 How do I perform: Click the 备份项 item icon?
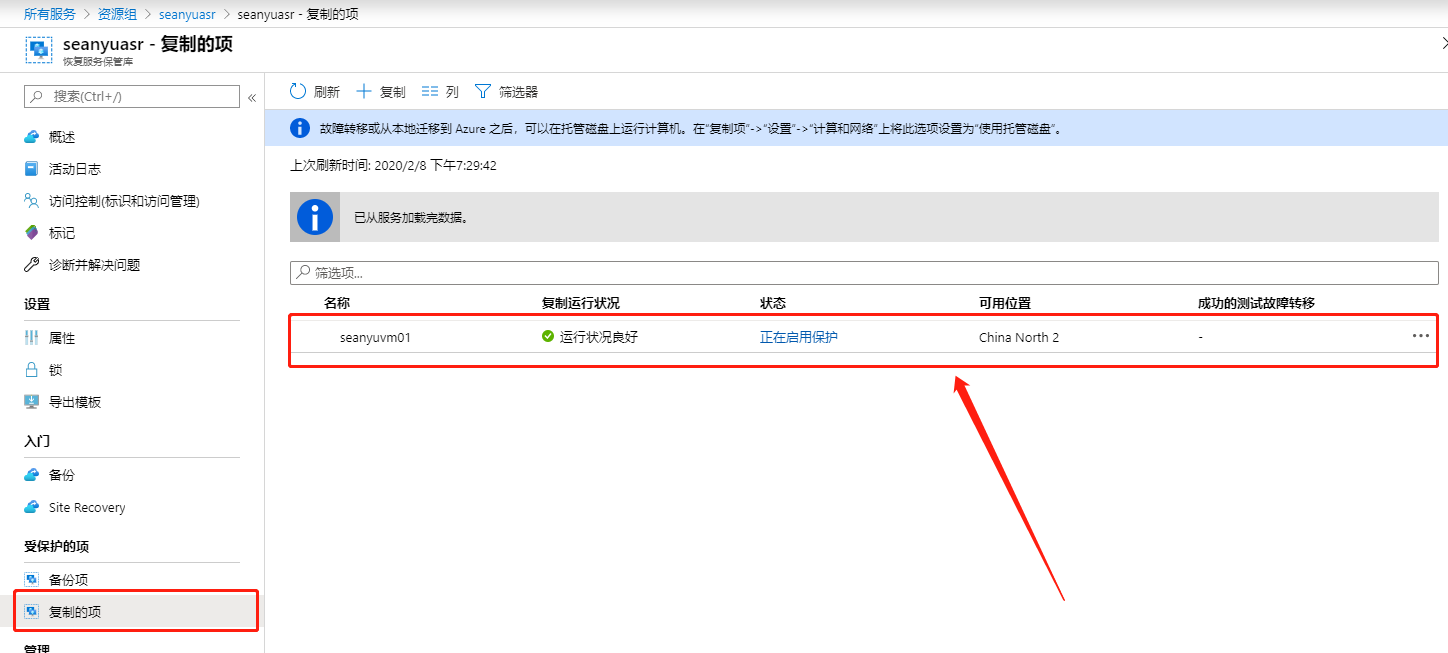[x=31, y=580]
